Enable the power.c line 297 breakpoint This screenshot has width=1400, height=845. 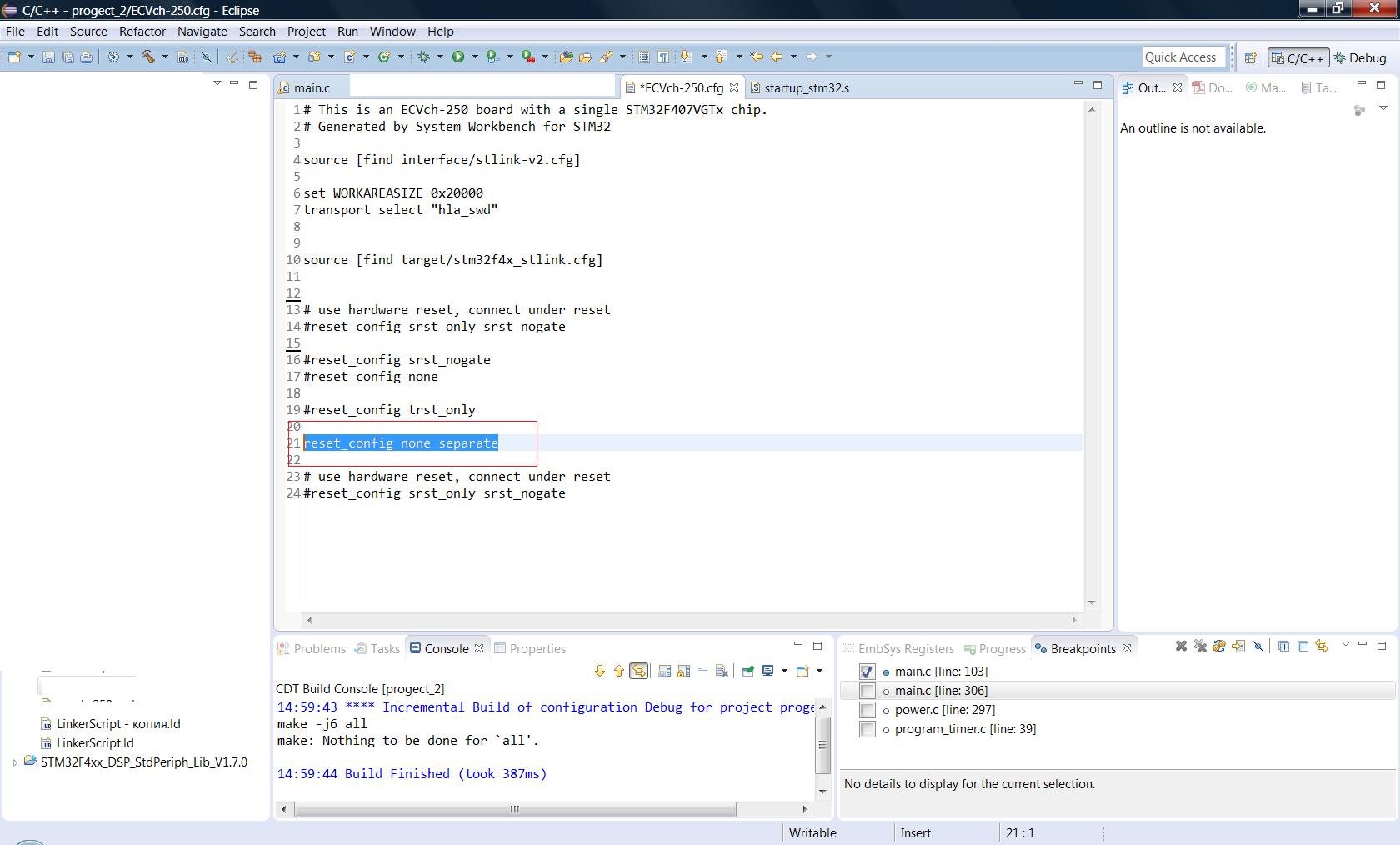coord(867,710)
